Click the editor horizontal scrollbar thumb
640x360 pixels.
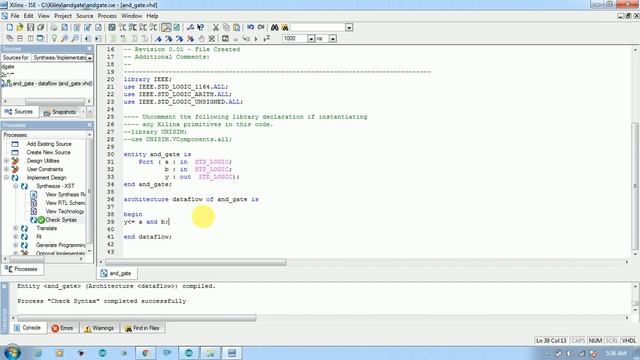point(196,262)
